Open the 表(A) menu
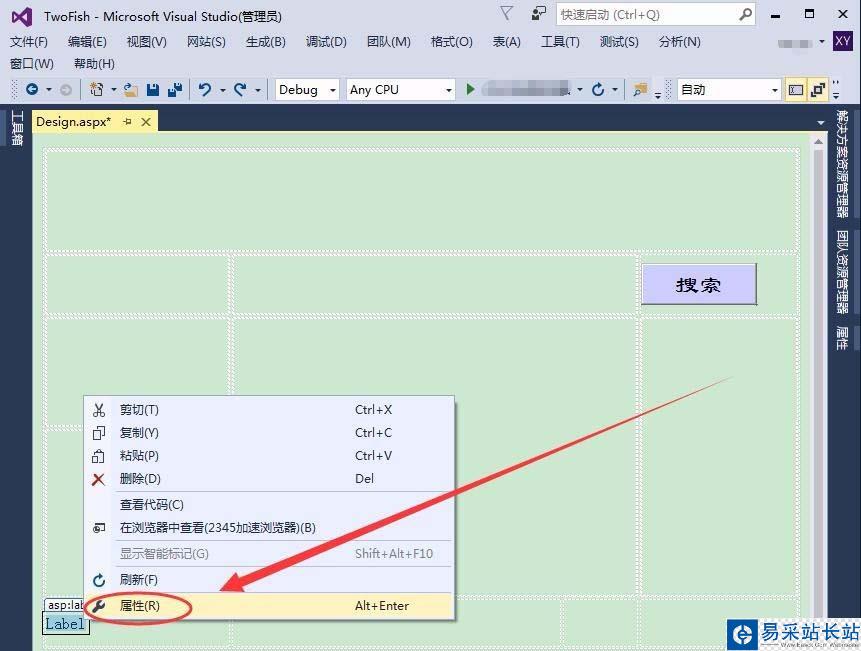Screen dimensions: 861x651 click(x=506, y=42)
